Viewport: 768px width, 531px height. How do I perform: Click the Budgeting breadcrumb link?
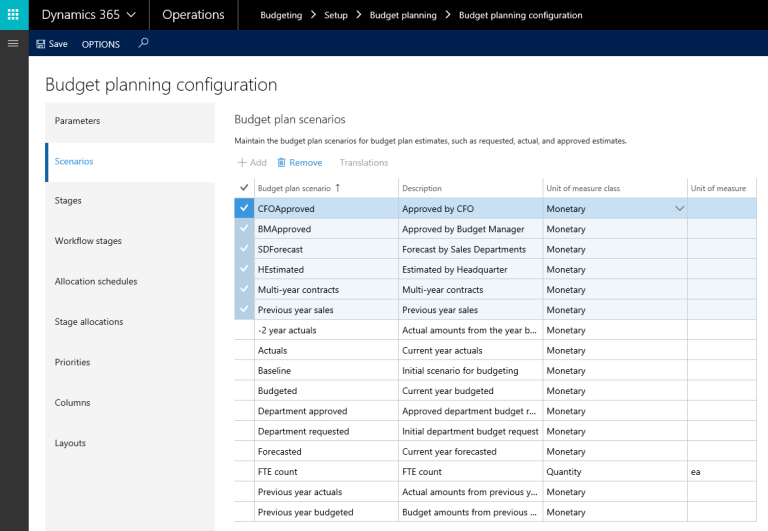(x=282, y=15)
